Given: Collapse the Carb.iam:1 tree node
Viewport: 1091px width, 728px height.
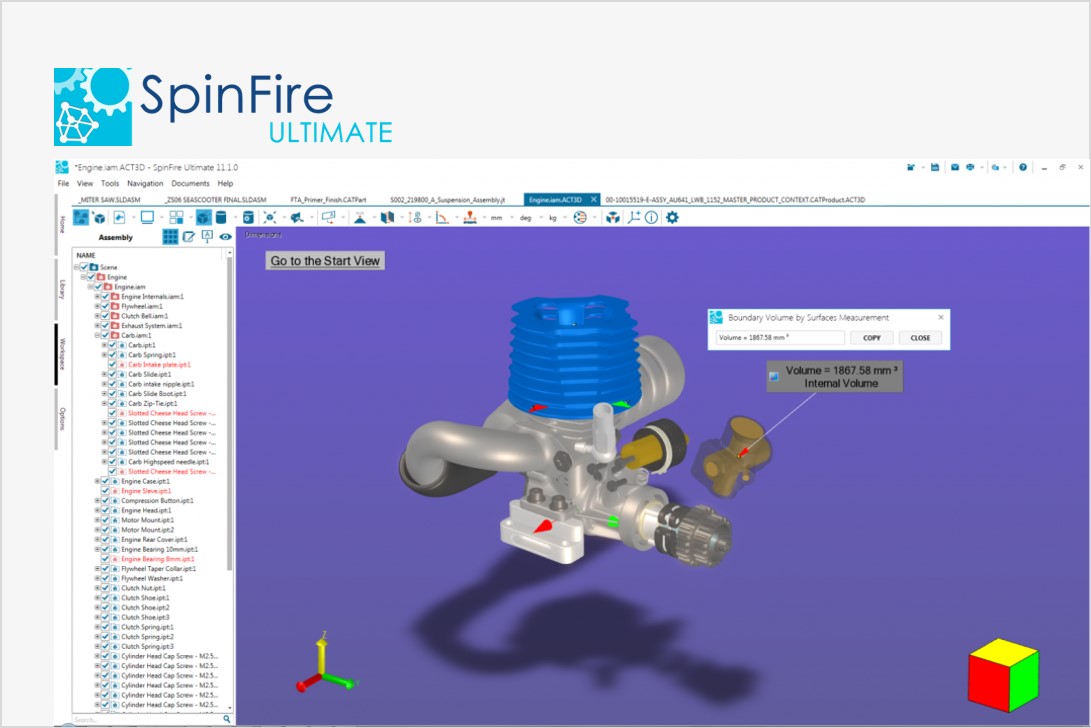Looking at the screenshot, I should pyautogui.click(x=97, y=335).
